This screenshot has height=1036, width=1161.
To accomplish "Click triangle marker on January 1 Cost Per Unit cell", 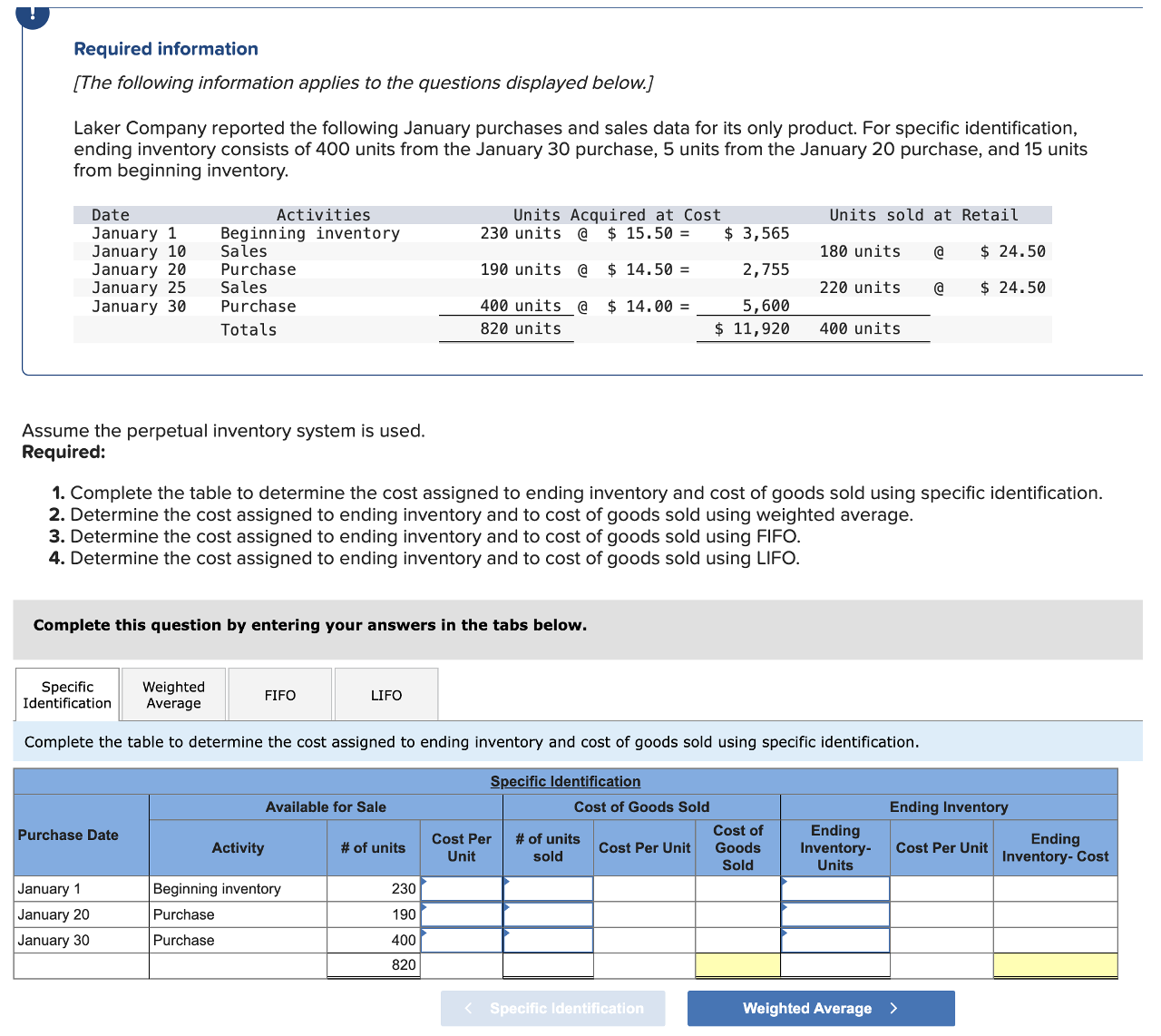I will (423, 881).
